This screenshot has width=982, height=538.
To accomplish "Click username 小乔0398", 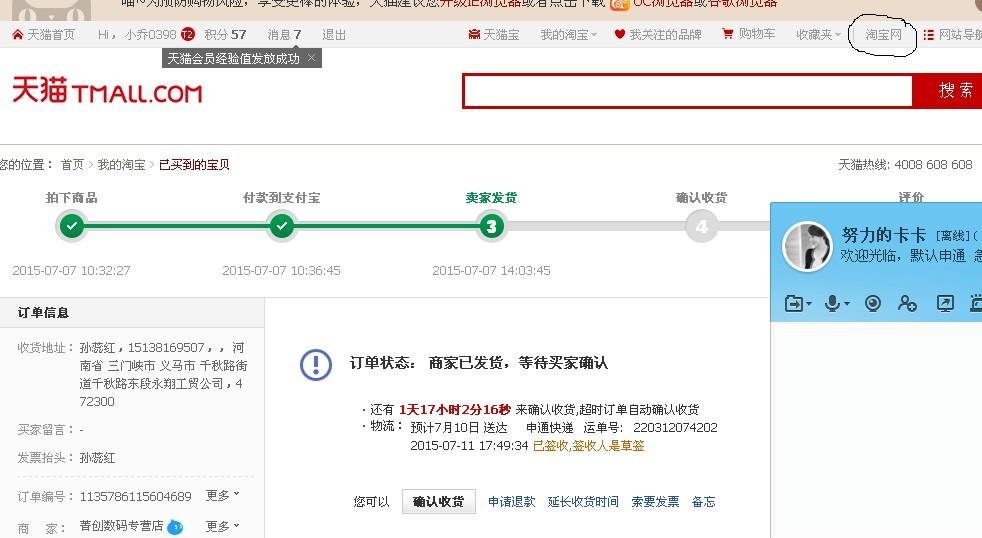I will (x=150, y=34).
